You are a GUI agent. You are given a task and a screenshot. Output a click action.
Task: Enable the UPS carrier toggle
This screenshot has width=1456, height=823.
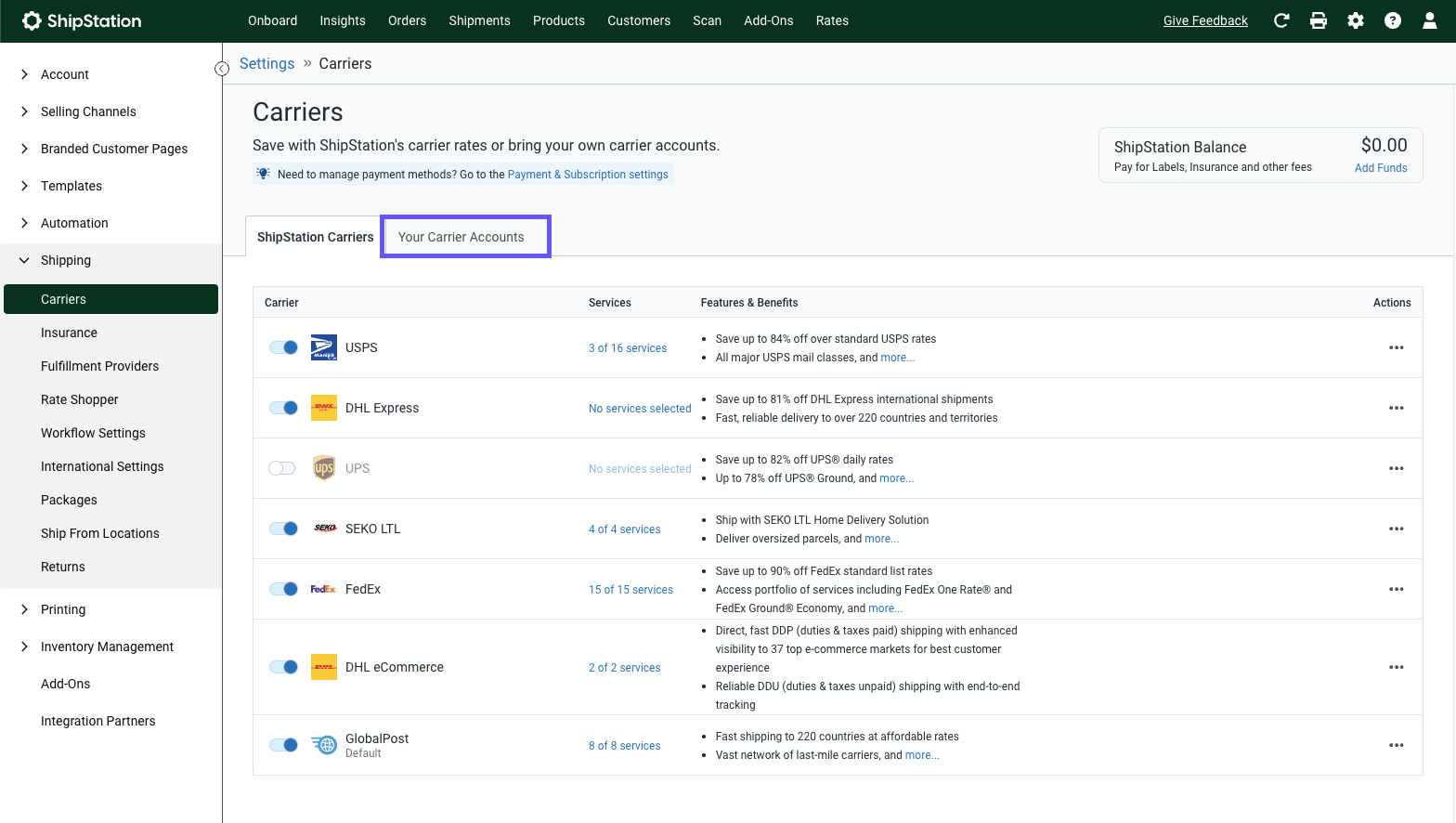tap(282, 468)
